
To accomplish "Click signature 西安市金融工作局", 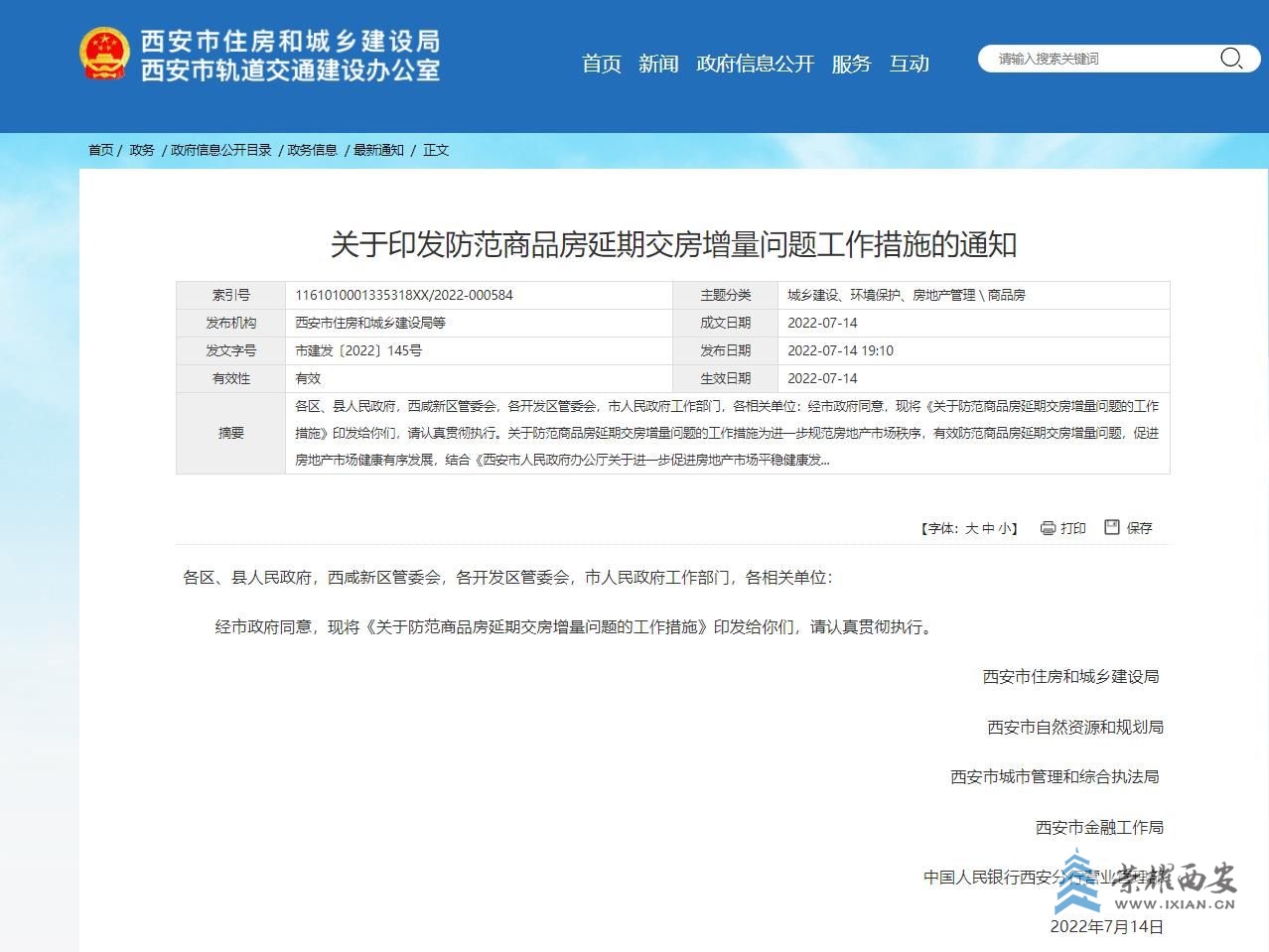I will click(x=1099, y=828).
